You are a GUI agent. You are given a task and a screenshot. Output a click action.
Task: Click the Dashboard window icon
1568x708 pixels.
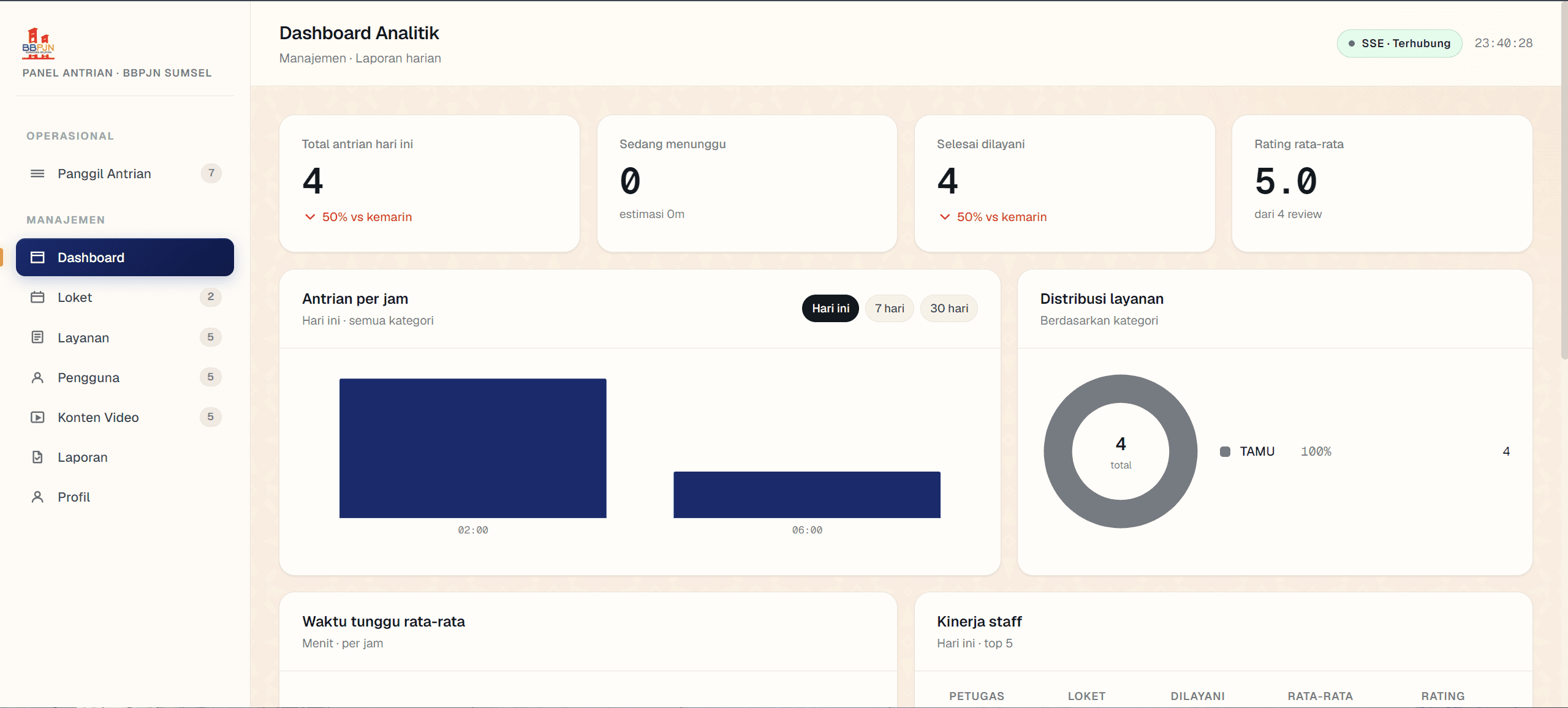pyautogui.click(x=37, y=257)
